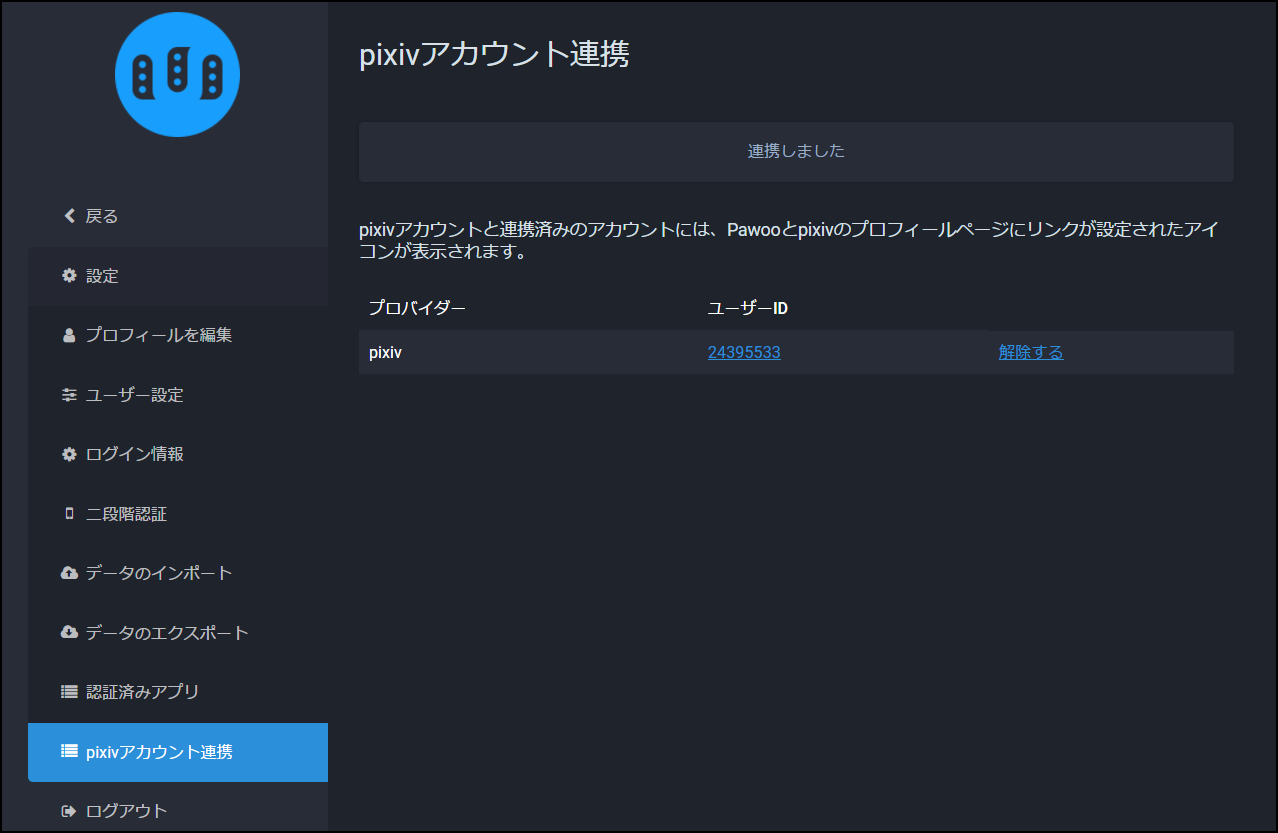This screenshot has height=833, width=1278.
Task: Click the cloud download icon for データのエクスポート
Action: pyautogui.click(x=69, y=633)
